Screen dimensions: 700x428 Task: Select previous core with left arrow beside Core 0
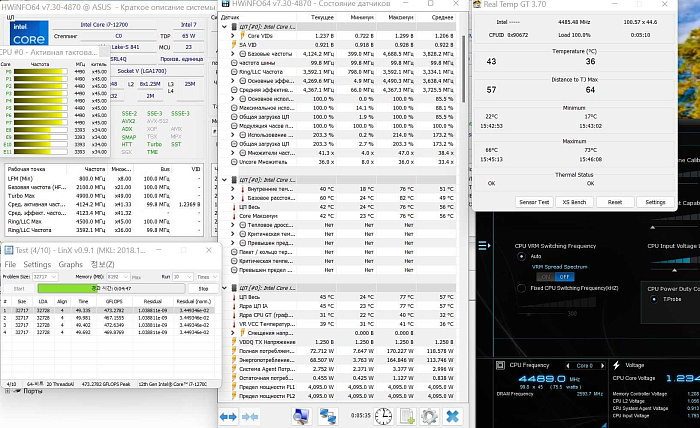(x=568, y=366)
